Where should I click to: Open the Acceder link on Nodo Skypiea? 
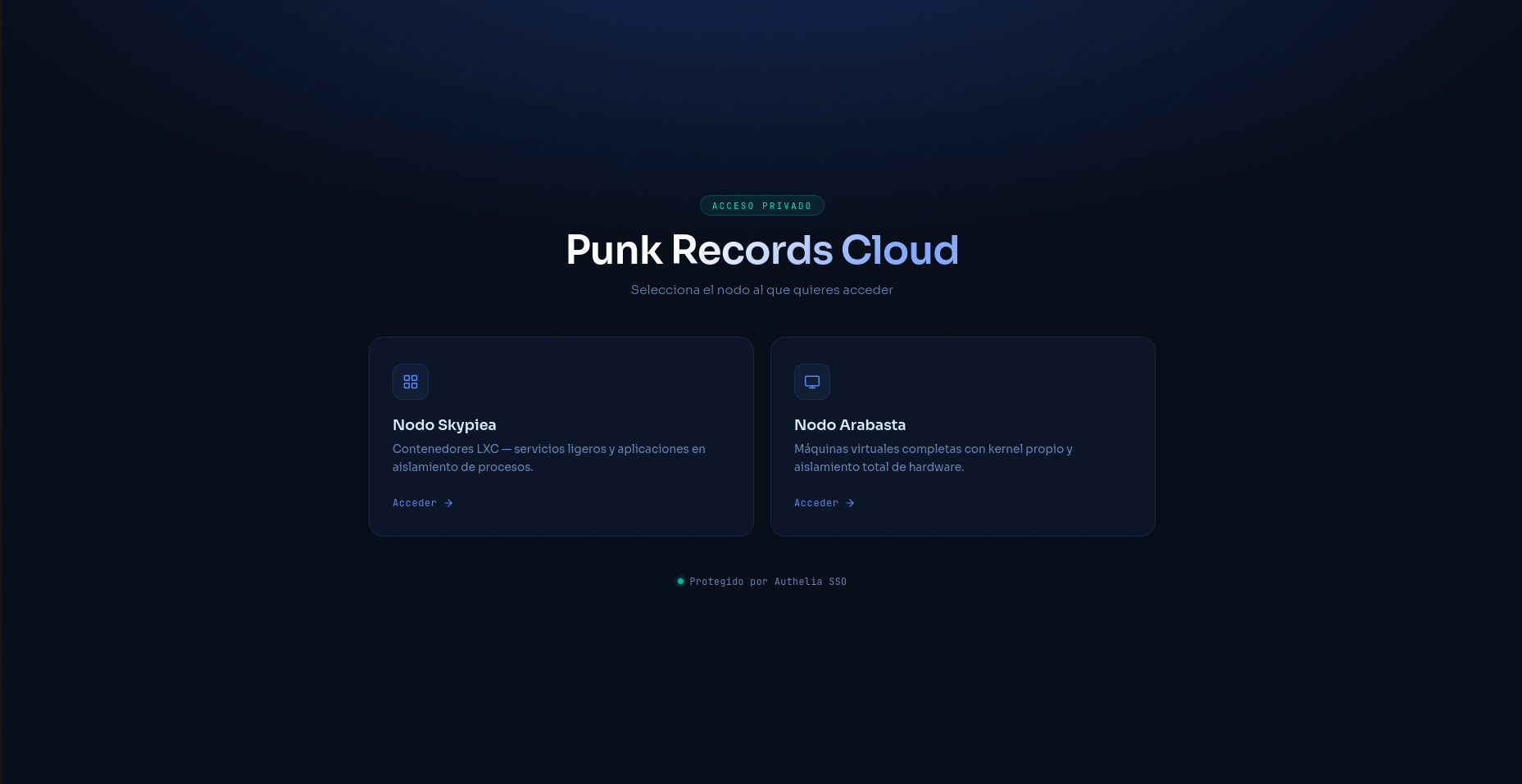423,503
